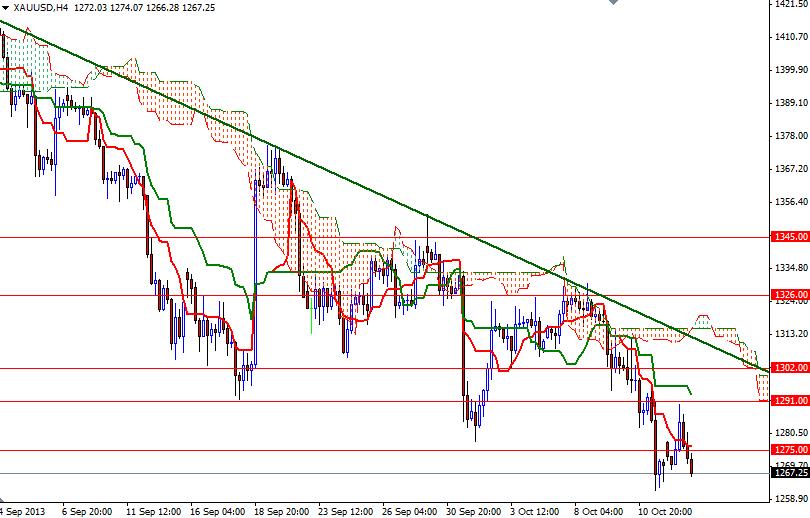Click the 1378.00 value on price axis

tap(791, 136)
